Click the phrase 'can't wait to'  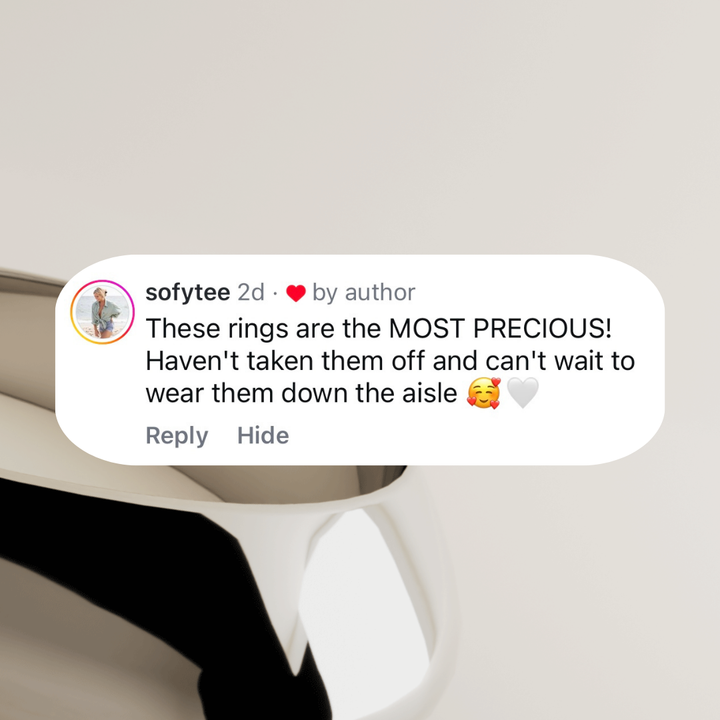click(560, 361)
